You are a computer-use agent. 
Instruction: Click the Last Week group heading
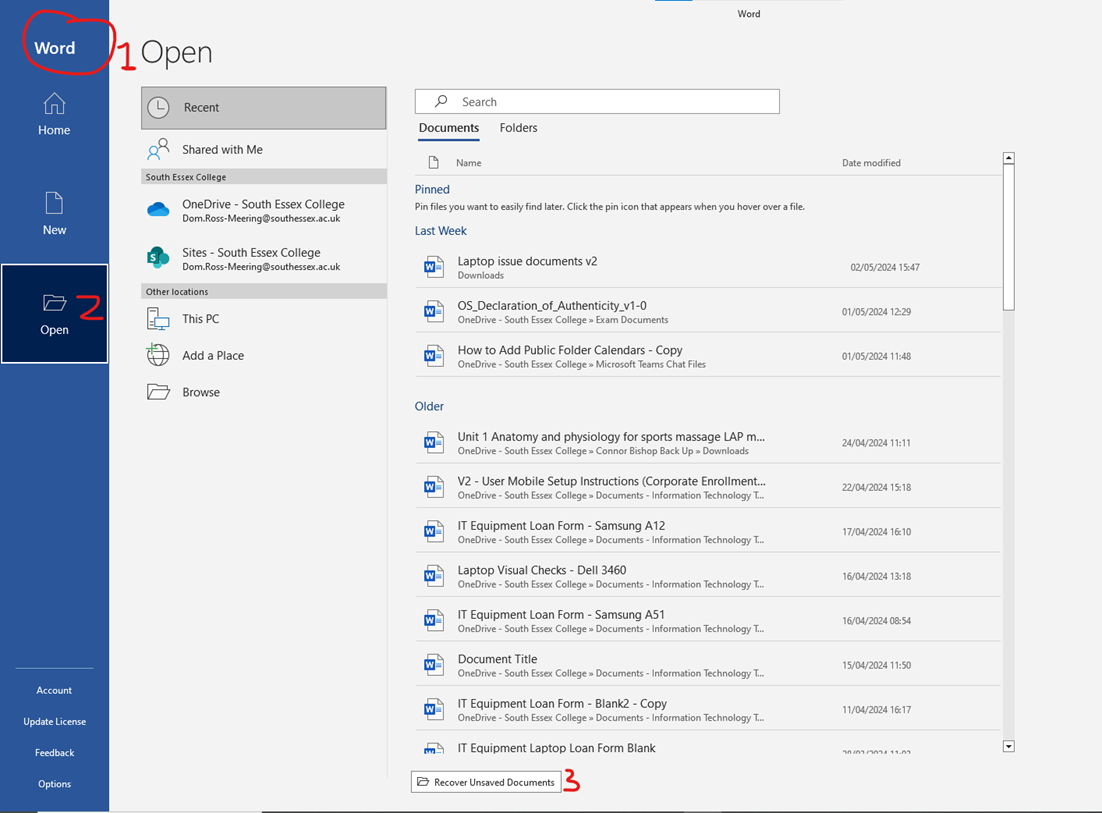(441, 230)
